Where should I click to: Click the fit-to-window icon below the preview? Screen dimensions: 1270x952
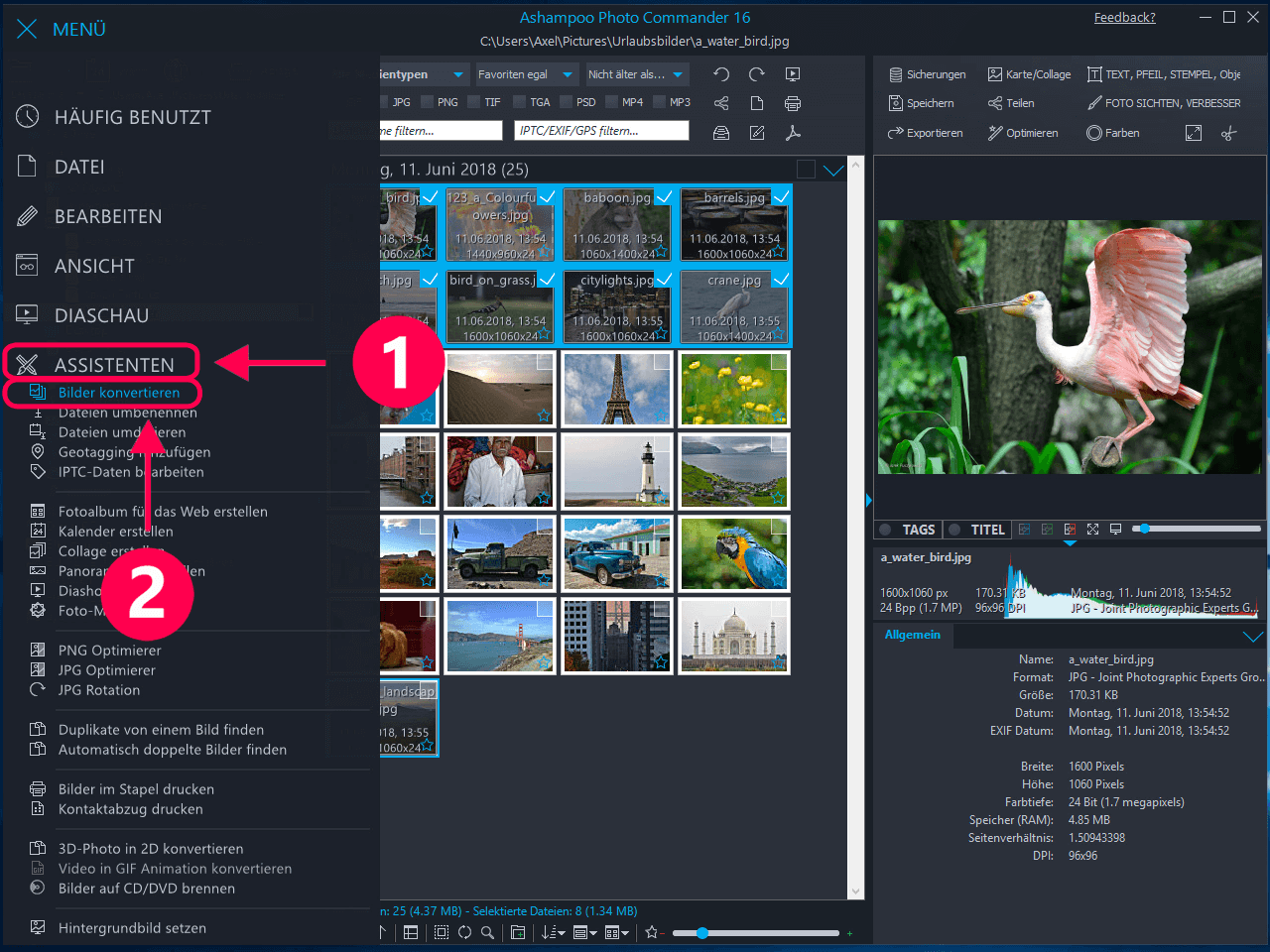pyautogui.click(x=1092, y=530)
